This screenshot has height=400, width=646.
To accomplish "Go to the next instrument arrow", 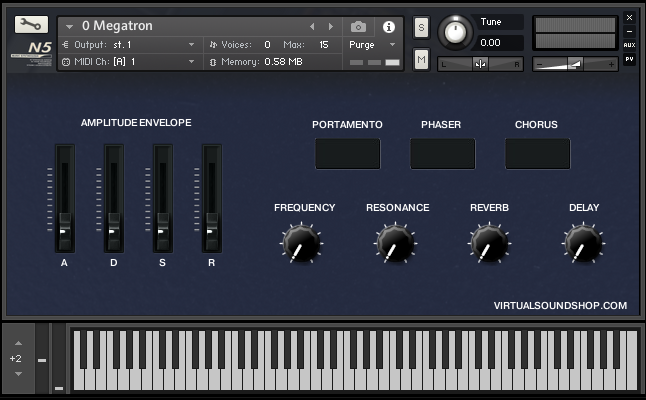I will (331, 26).
